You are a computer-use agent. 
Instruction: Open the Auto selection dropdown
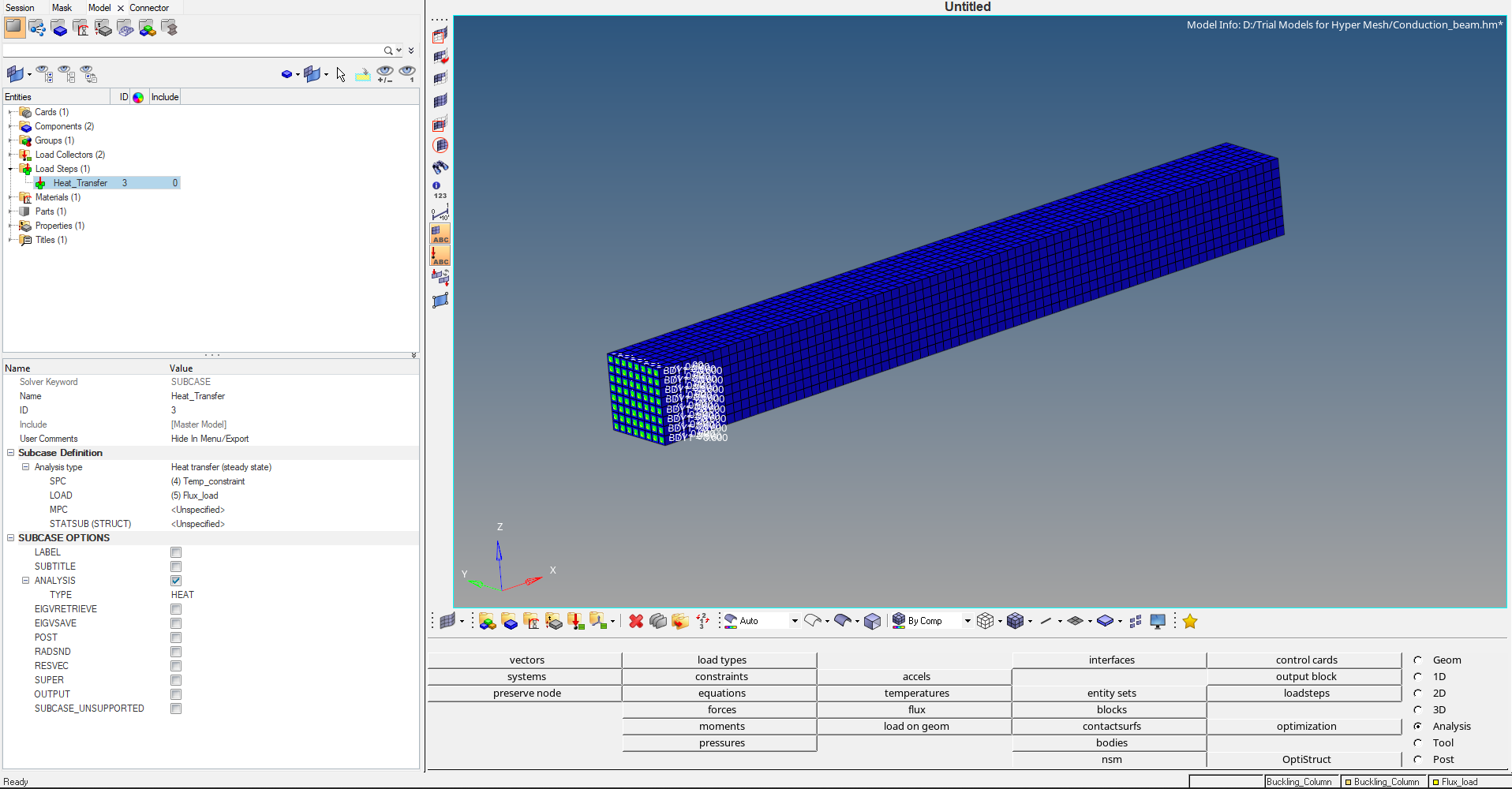(x=794, y=621)
